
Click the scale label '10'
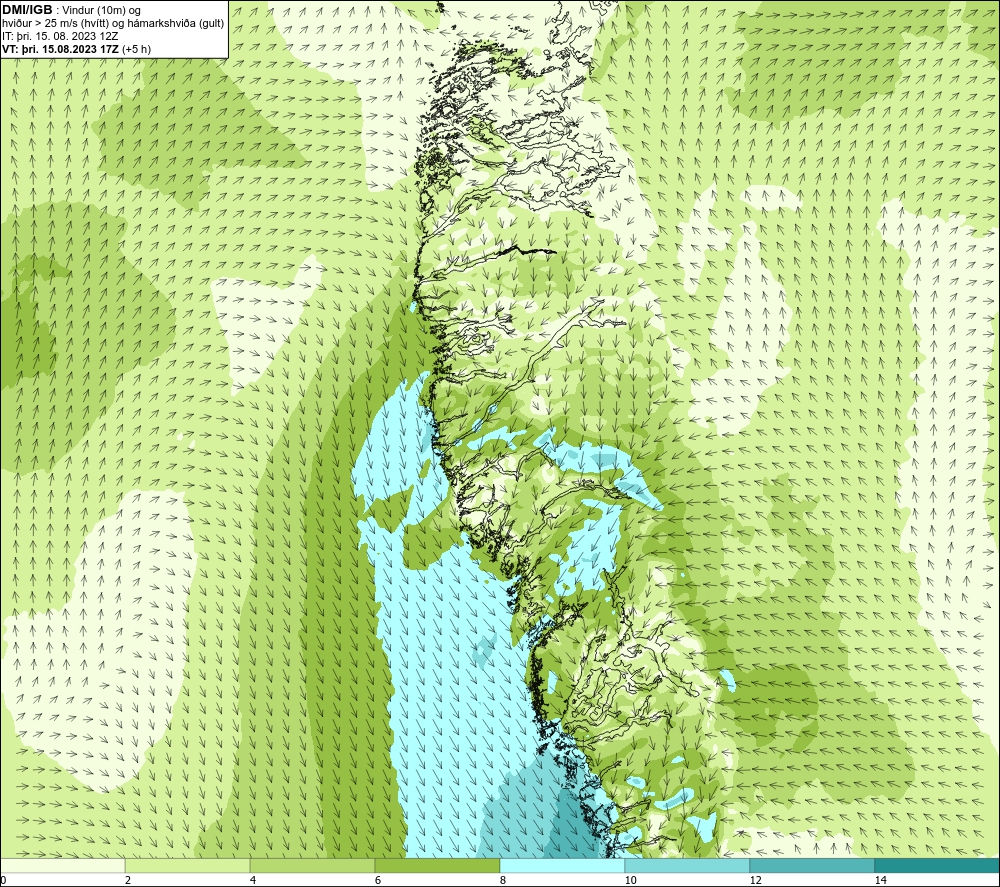pyautogui.click(x=630, y=880)
